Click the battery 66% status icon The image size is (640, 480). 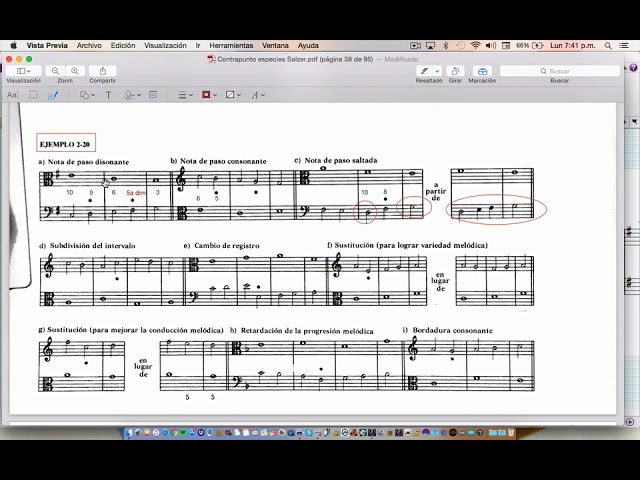(530, 46)
